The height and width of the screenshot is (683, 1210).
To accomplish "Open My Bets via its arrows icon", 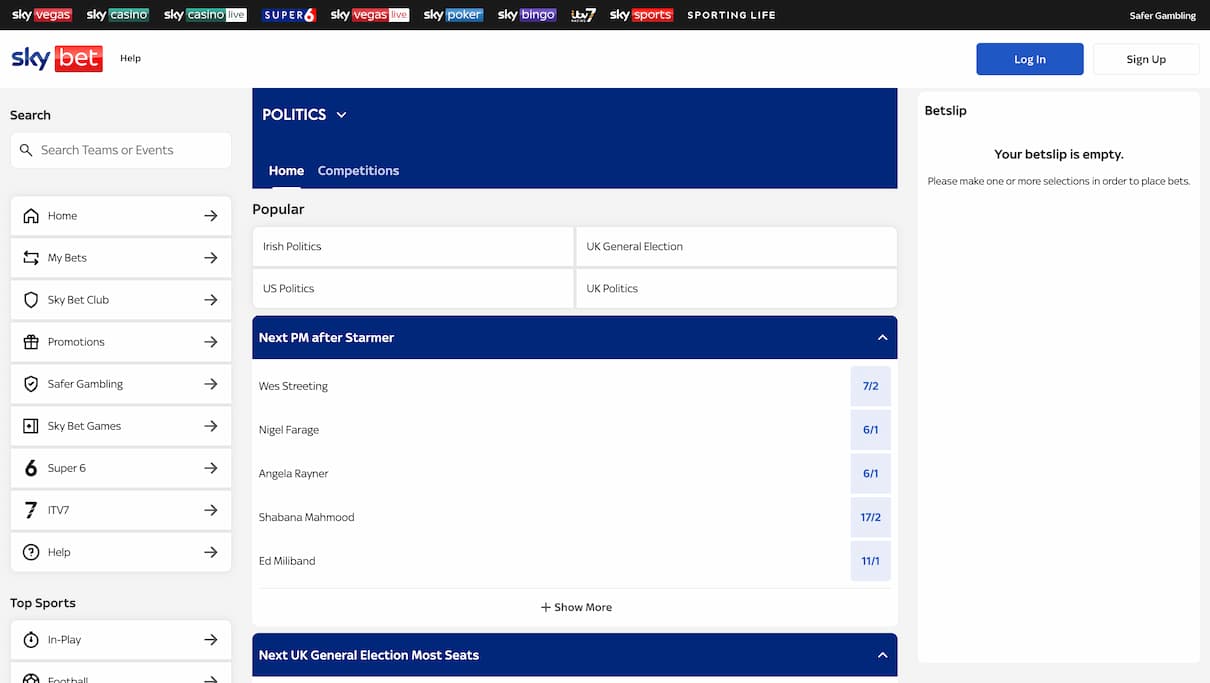I will pos(31,257).
